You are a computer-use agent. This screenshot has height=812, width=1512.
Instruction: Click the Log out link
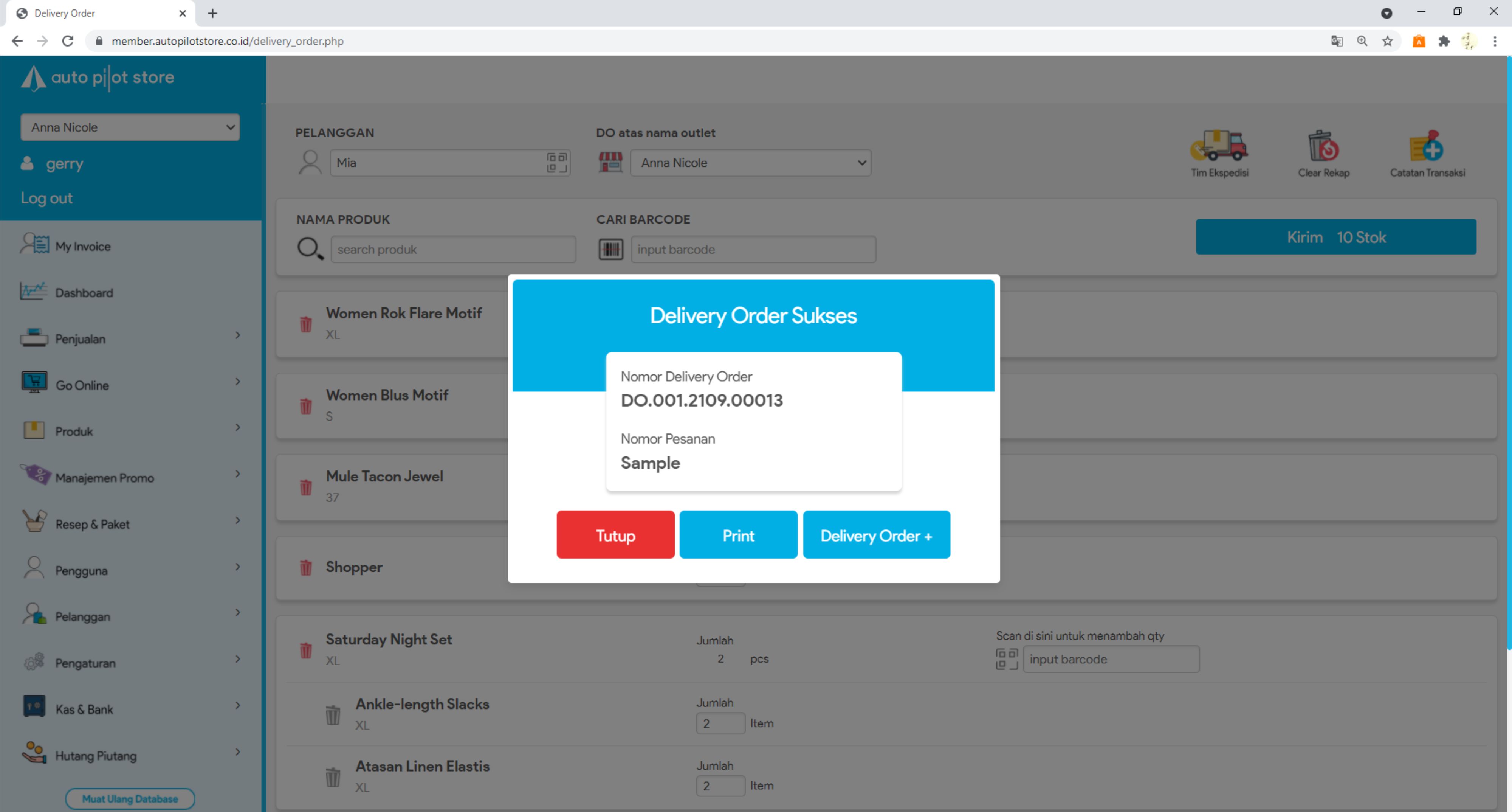46,198
